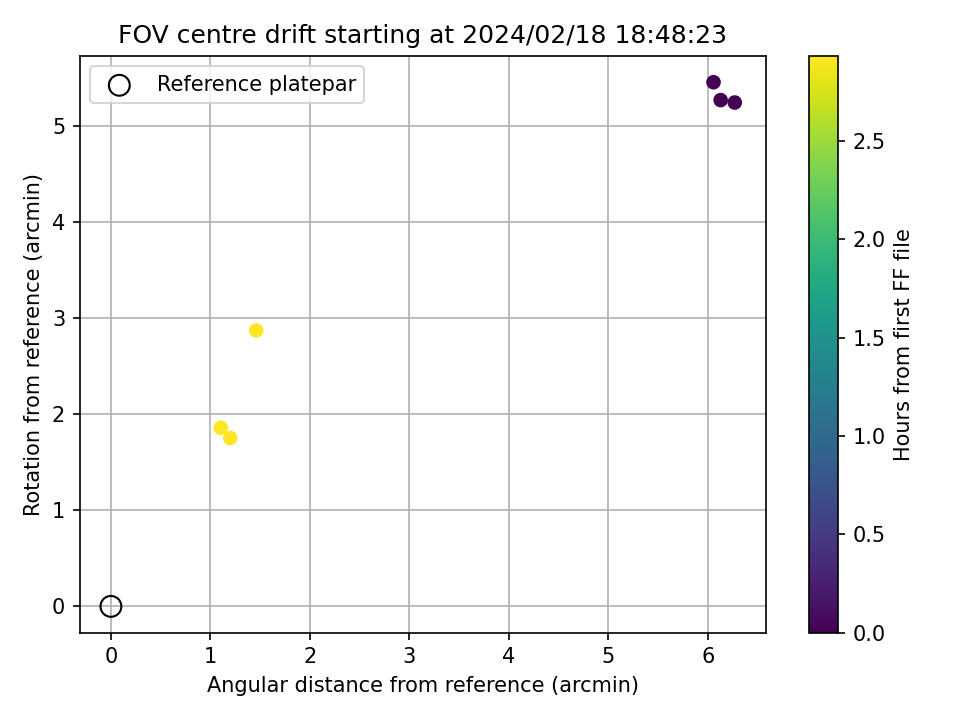Click the colorbar tick label 2.5
960x720 pixels.
coord(869,141)
